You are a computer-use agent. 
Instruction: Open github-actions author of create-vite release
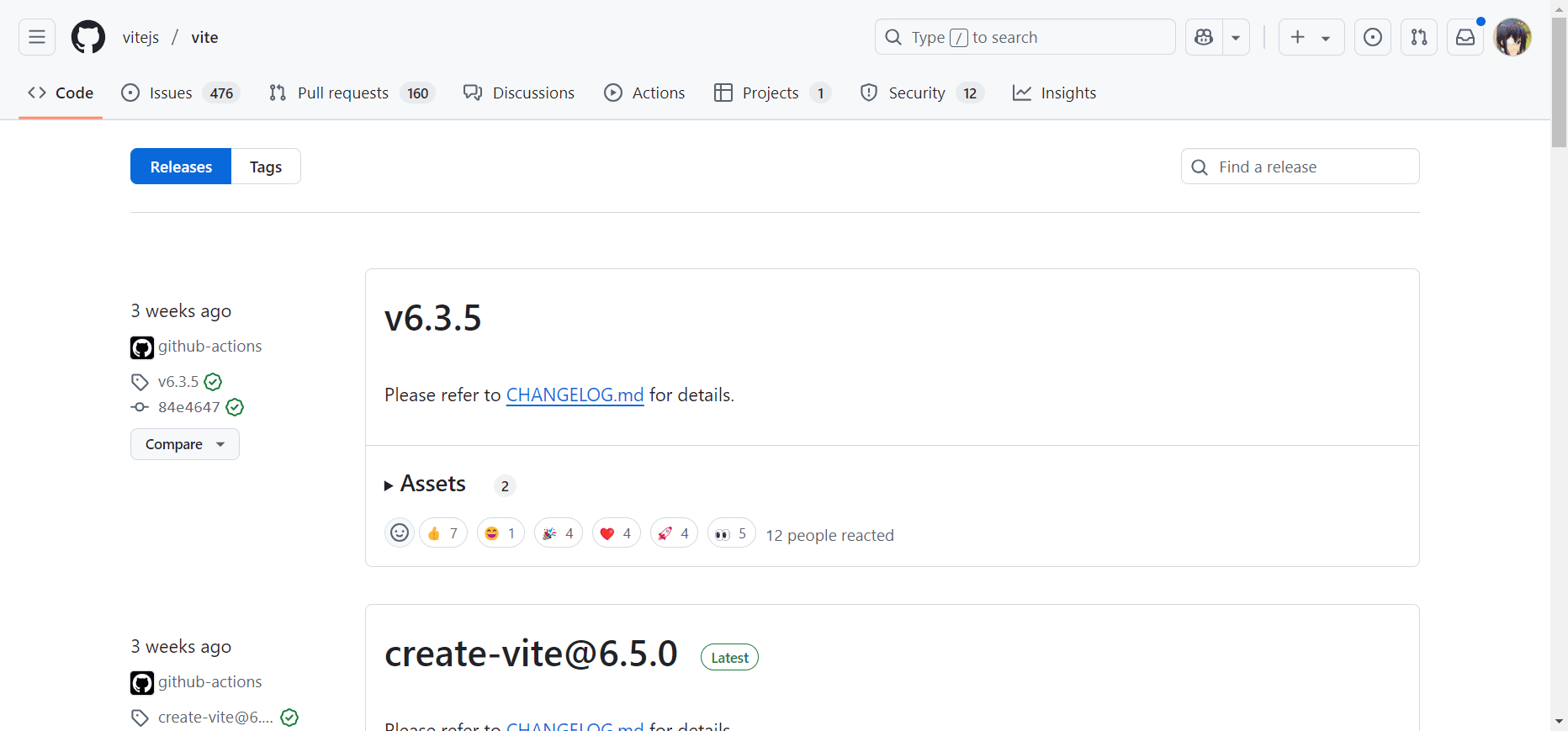210,682
